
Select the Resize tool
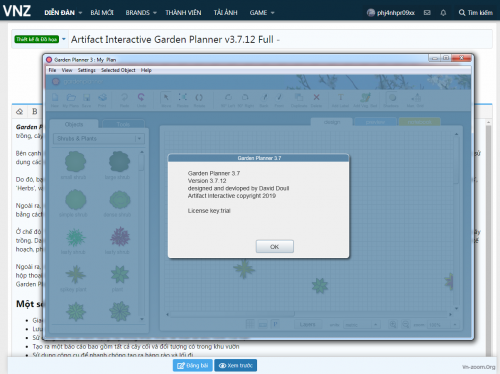click(x=183, y=97)
